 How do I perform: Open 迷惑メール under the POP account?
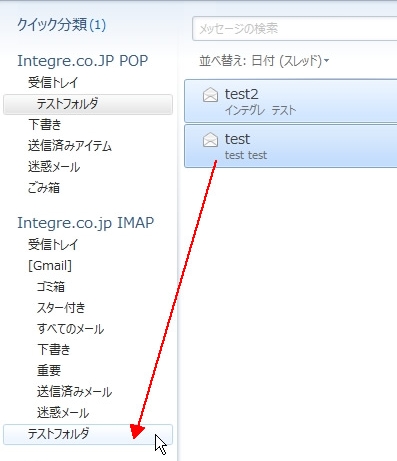click(54, 167)
